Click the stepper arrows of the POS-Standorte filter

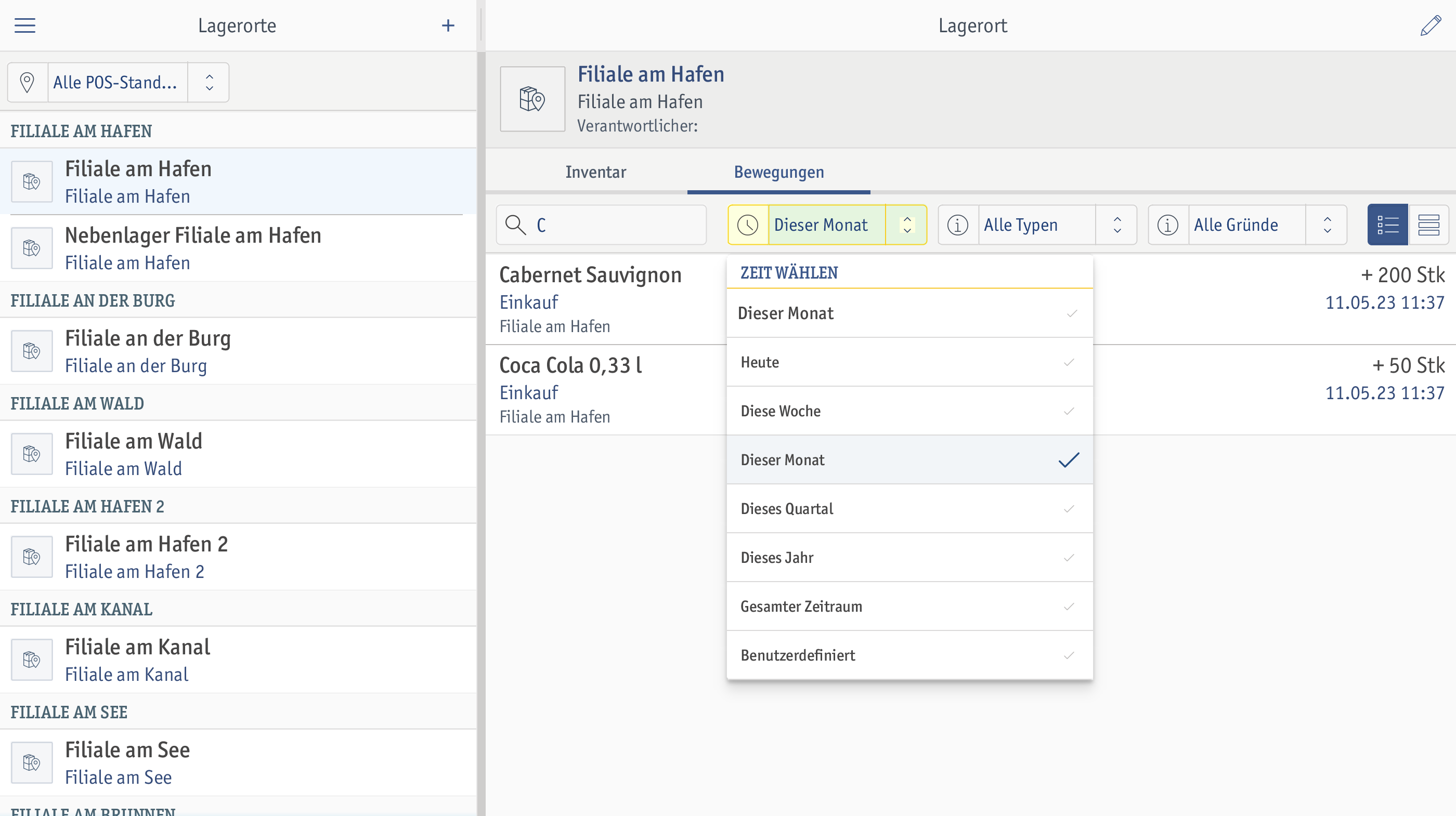click(x=209, y=83)
